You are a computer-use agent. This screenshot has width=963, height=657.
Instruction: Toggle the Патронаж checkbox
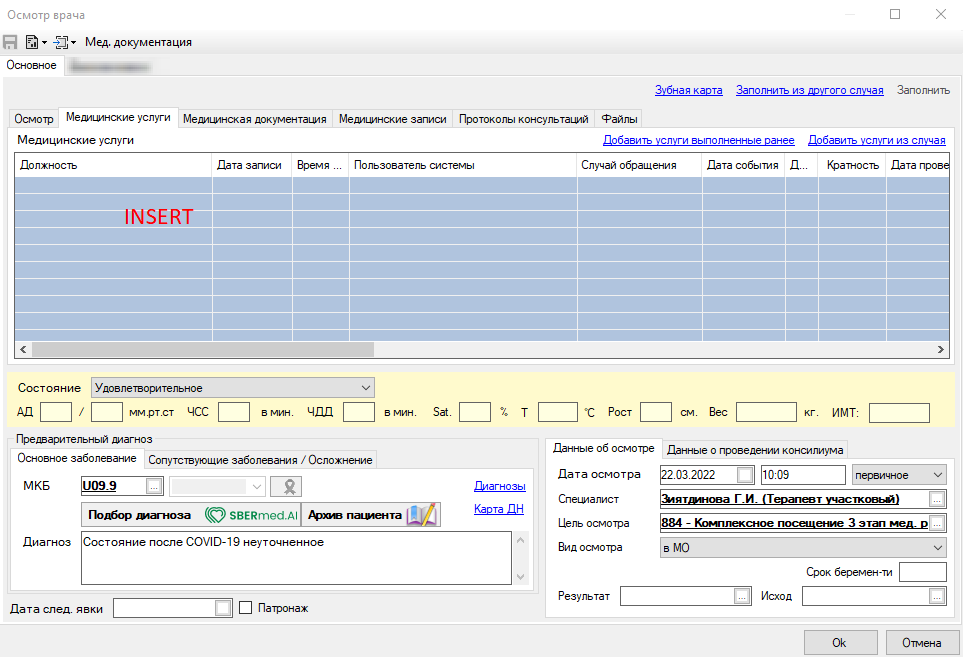(246, 608)
